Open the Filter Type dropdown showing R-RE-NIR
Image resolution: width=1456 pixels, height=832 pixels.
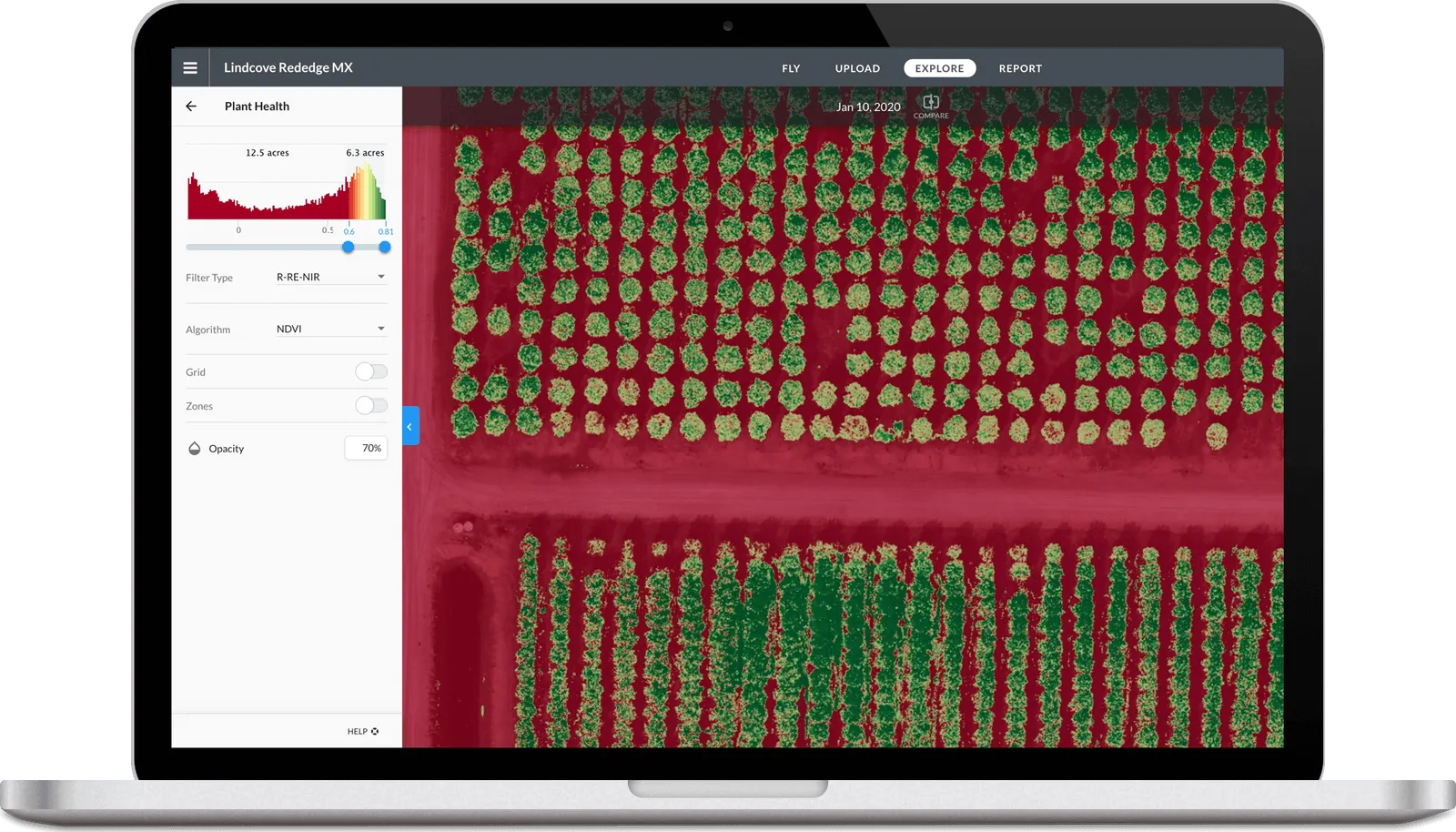(x=330, y=277)
